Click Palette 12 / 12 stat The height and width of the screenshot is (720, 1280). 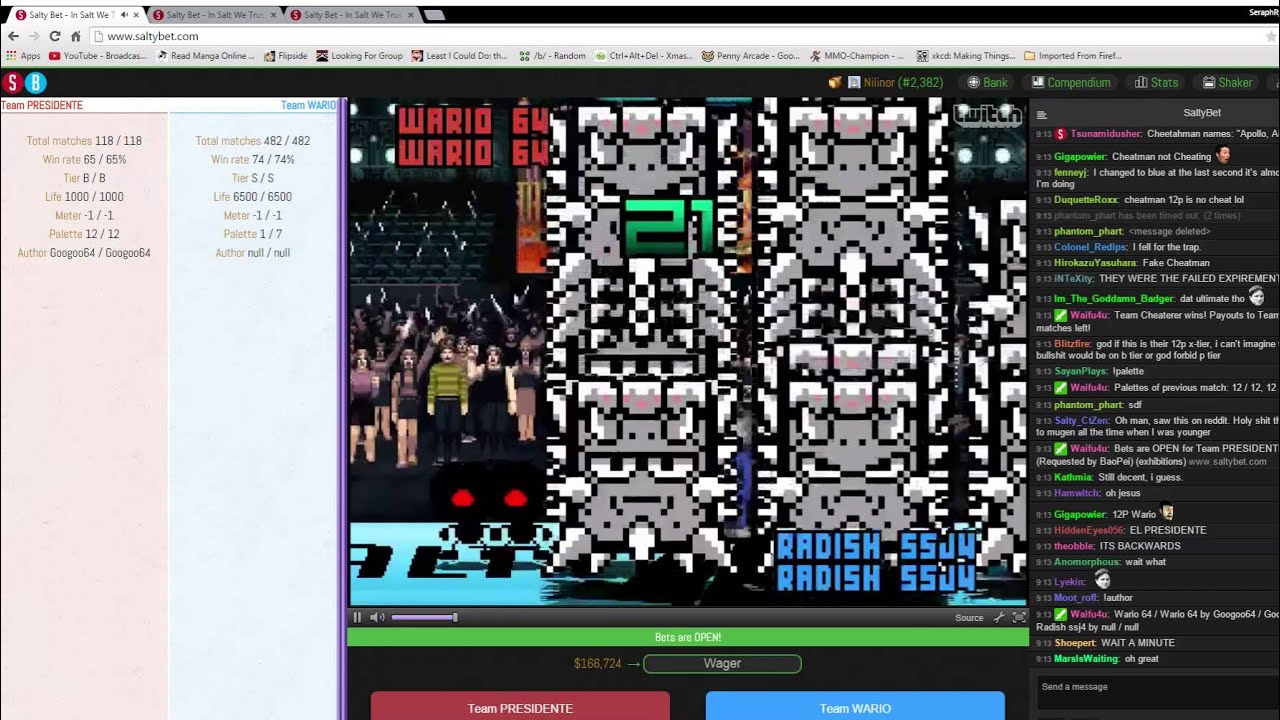point(84,234)
